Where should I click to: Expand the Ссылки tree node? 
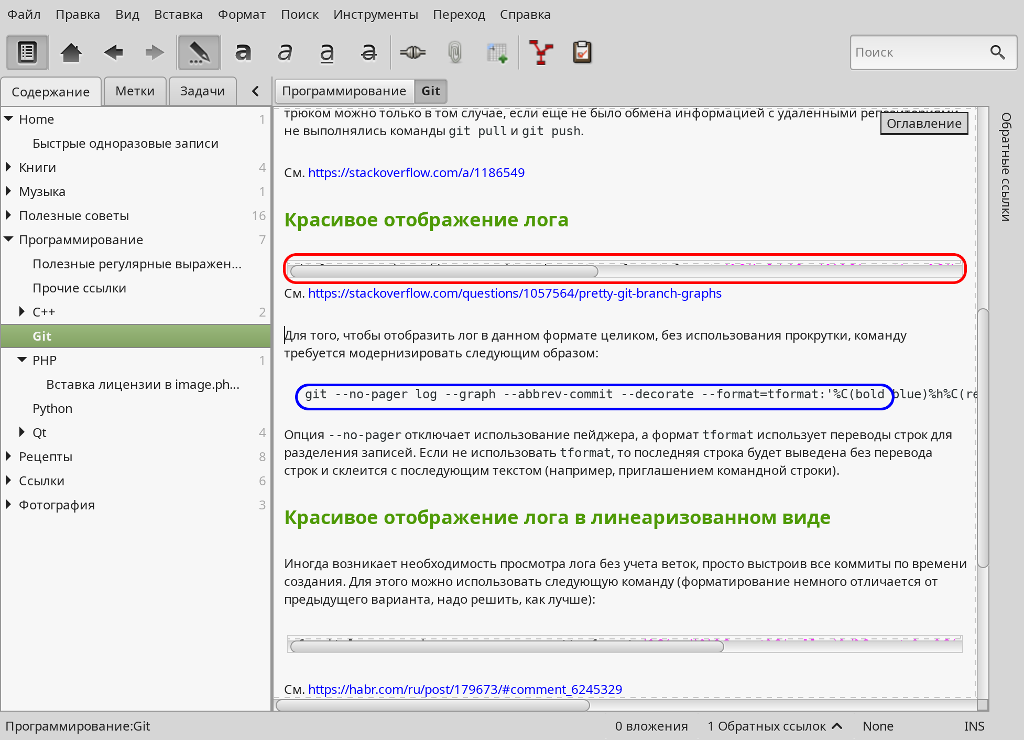(8, 480)
